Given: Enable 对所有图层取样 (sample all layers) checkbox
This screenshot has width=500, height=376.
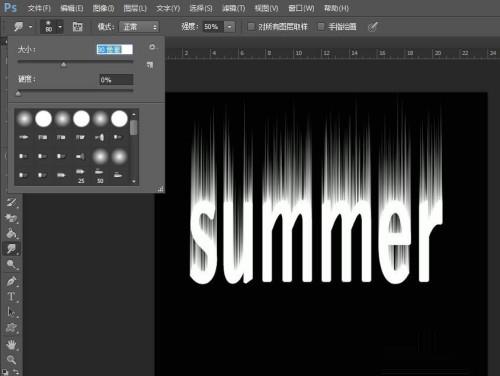Looking at the screenshot, I should coord(251,27).
